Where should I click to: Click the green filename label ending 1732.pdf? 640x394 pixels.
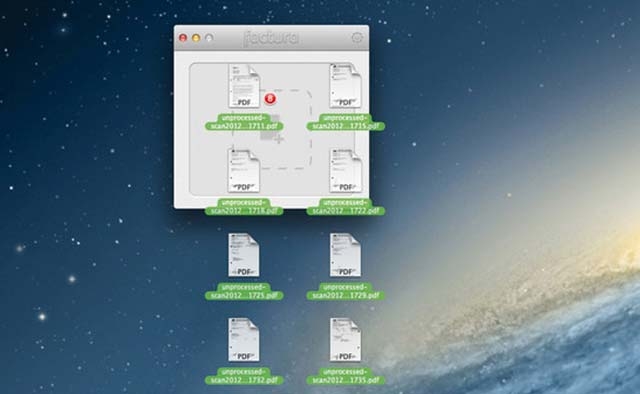coord(244,376)
